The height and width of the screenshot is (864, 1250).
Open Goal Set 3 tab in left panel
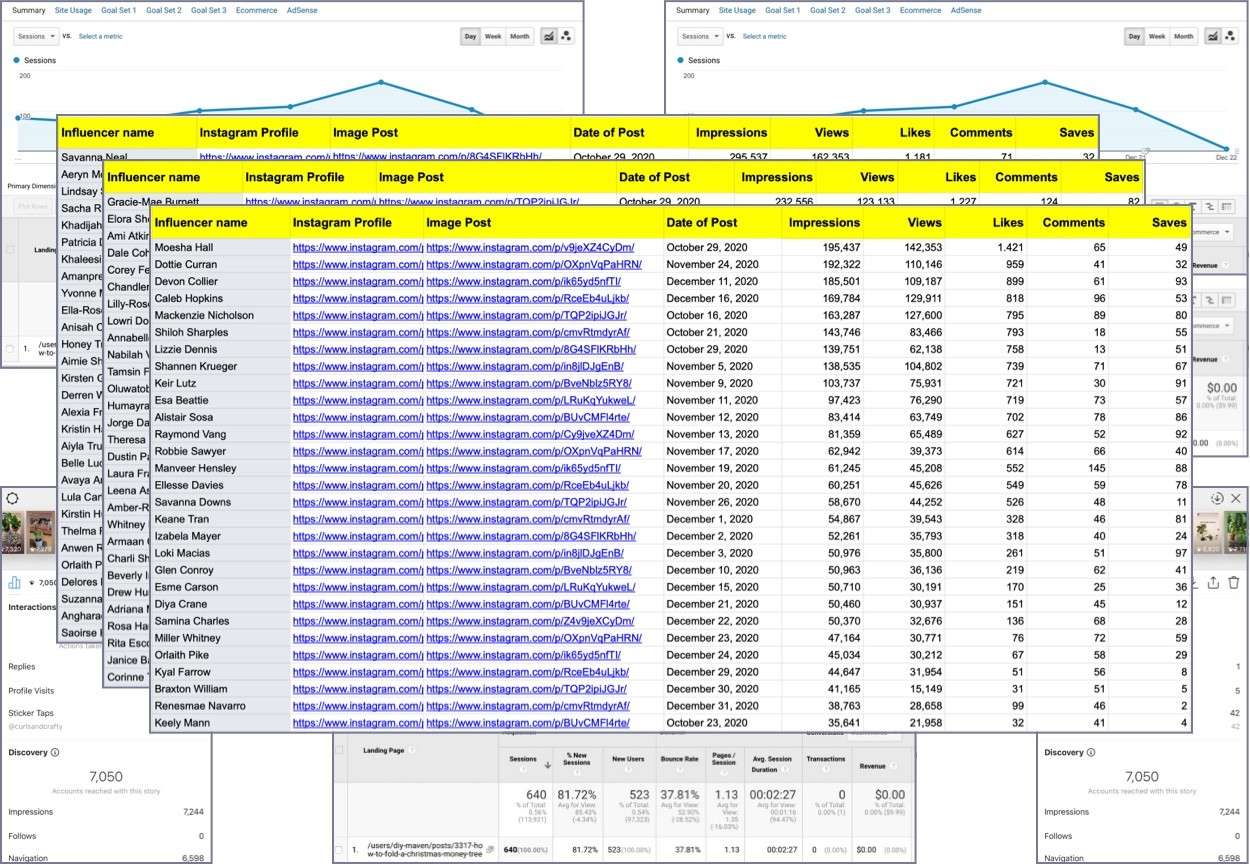(x=209, y=10)
